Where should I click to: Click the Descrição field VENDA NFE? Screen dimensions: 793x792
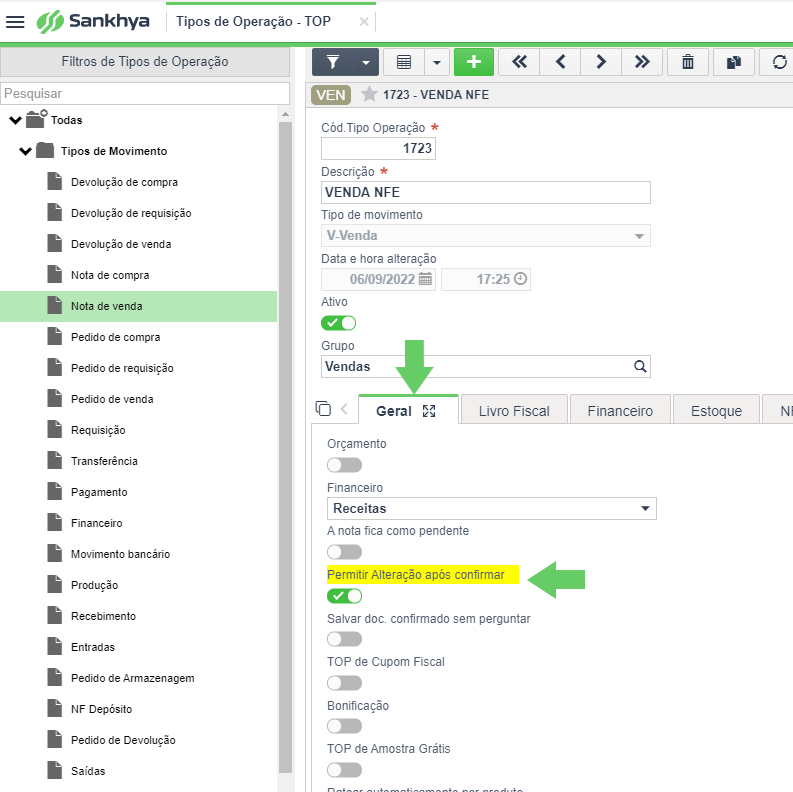pyautogui.click(x=486, y=192)
